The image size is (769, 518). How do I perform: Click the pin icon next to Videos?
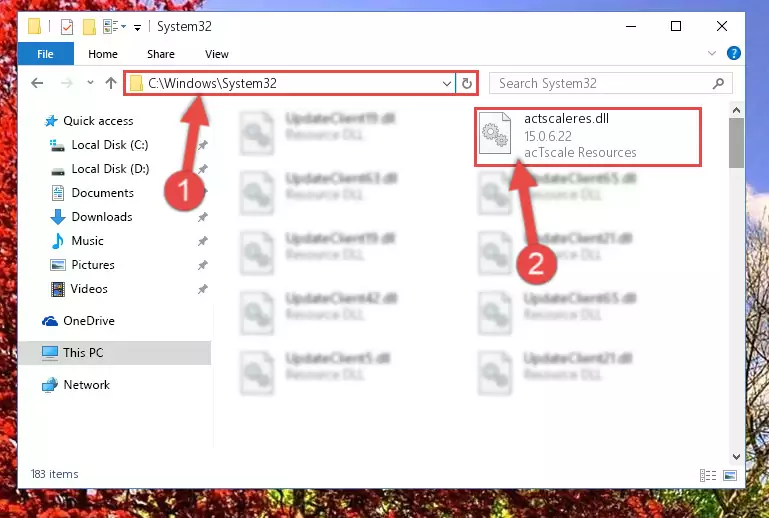point(202,289)
